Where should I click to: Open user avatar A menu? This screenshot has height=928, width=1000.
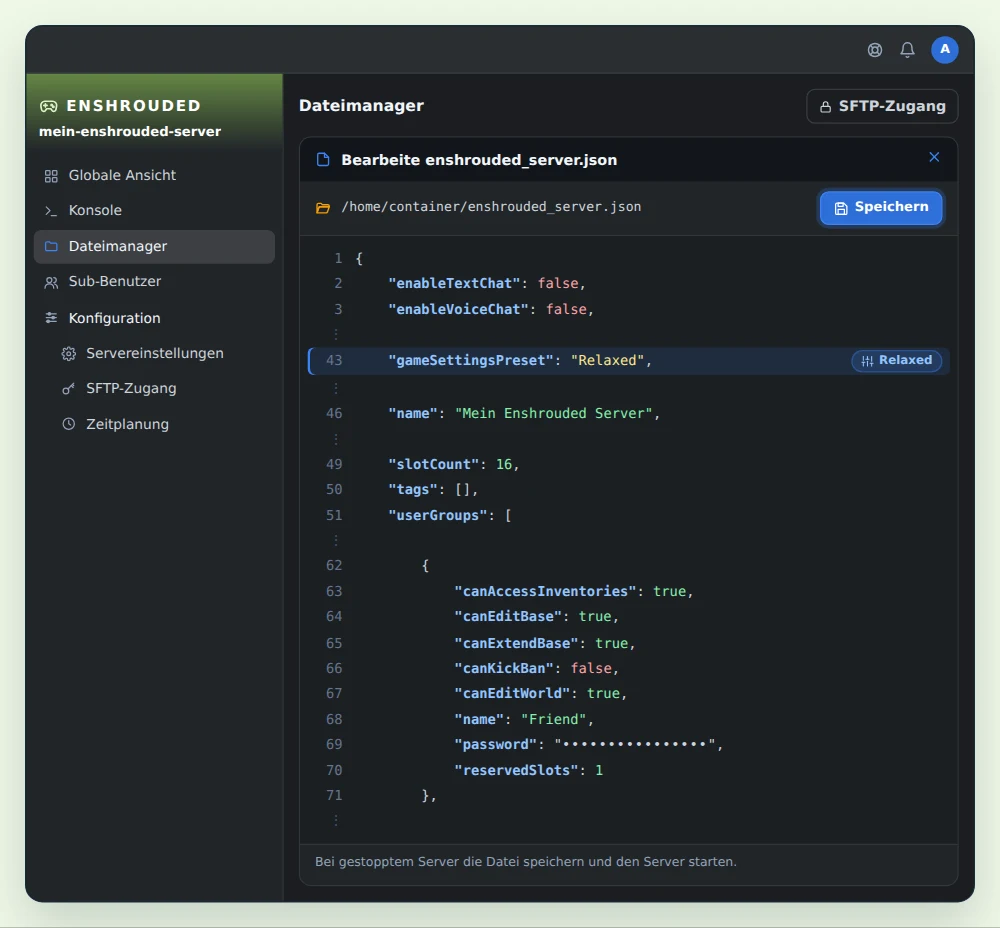(x=944, y=50)
